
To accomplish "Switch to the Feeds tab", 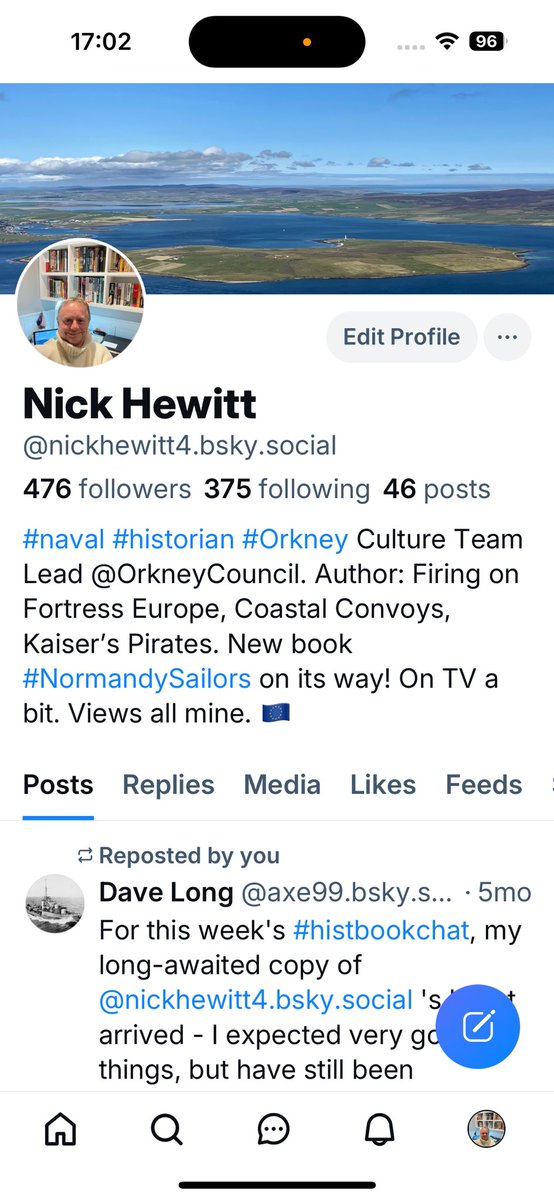I will (x=484, y=785).
